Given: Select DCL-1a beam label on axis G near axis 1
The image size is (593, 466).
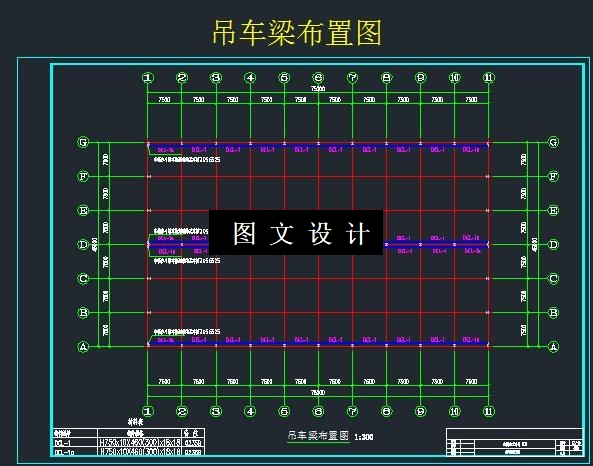Looking at the screenshot, I should pos(165,150).
